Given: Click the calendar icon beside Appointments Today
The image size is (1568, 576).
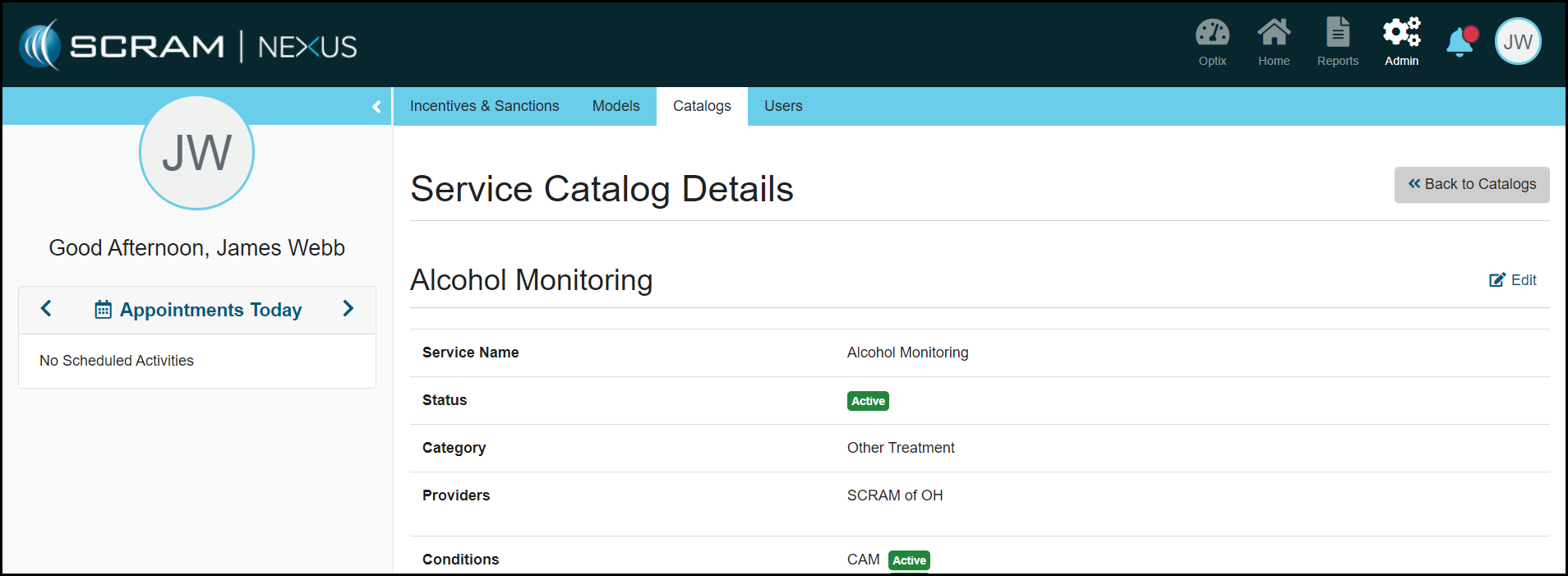Looking at the screenshot, I should 103,310.
